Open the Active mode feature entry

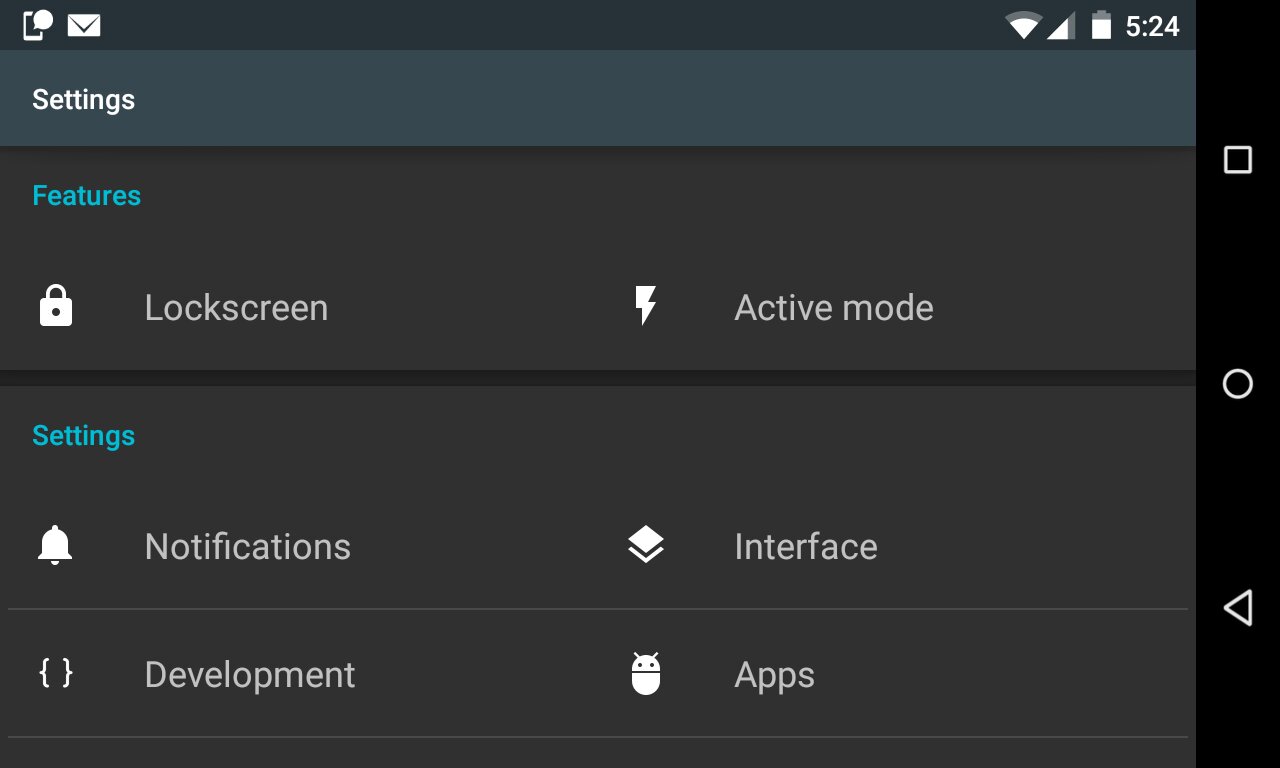tap(893, 307)
